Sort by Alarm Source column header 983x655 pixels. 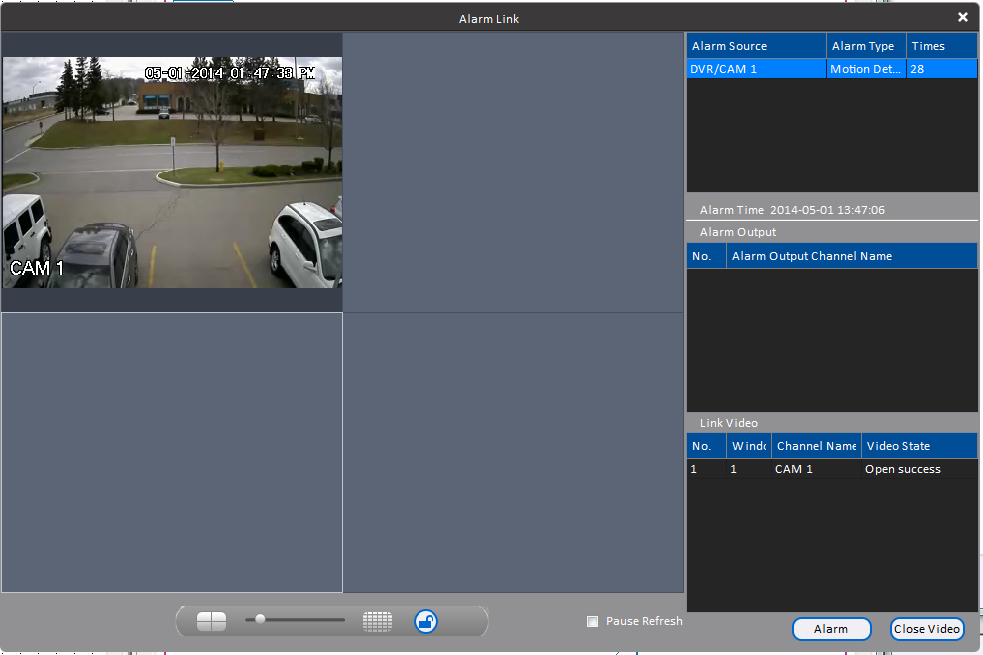pos(757,46)
